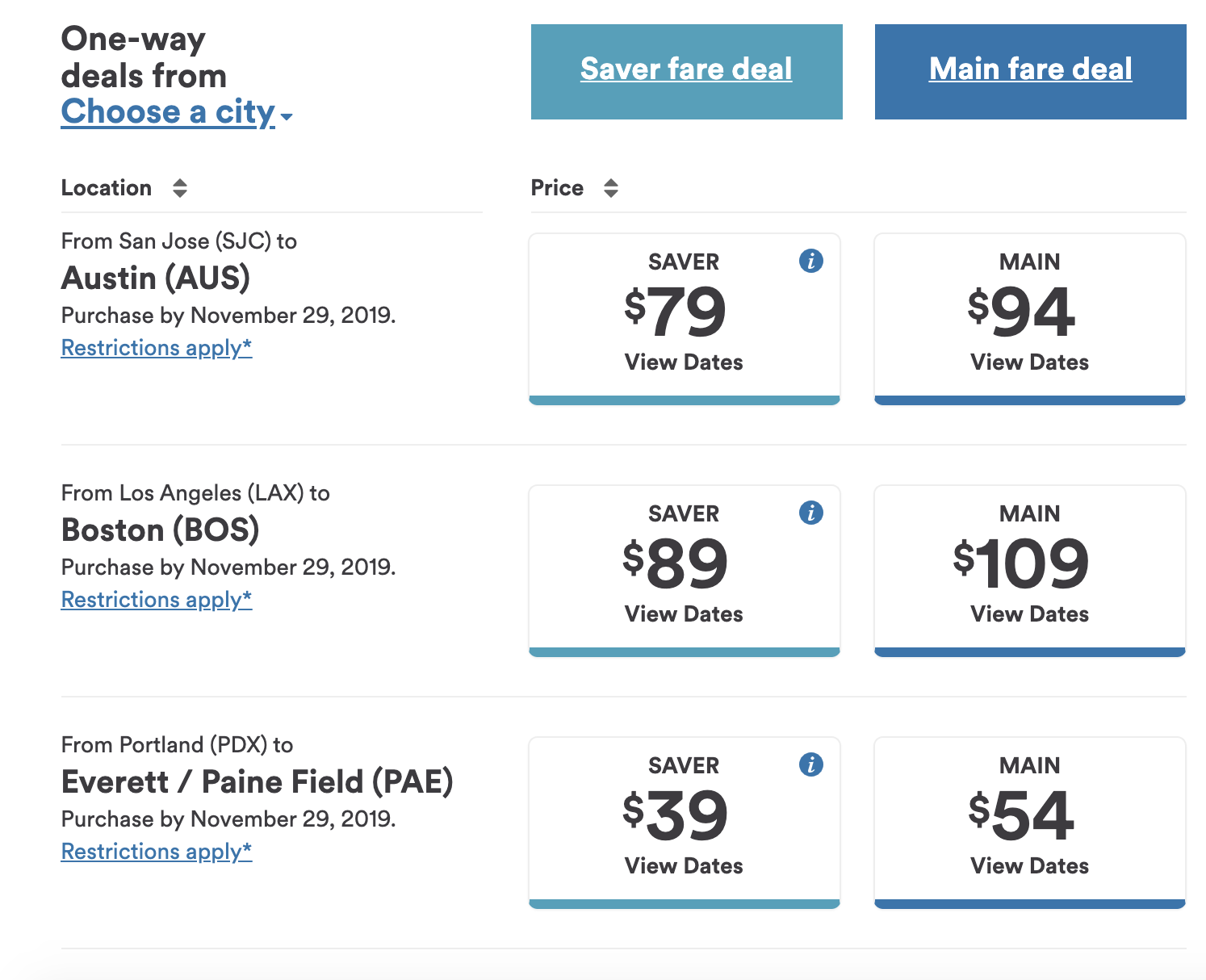The height and width of the screenshot is (980, 1206).
Task: Open info icon on Austin Saver fare
Action: coord(810,261)
